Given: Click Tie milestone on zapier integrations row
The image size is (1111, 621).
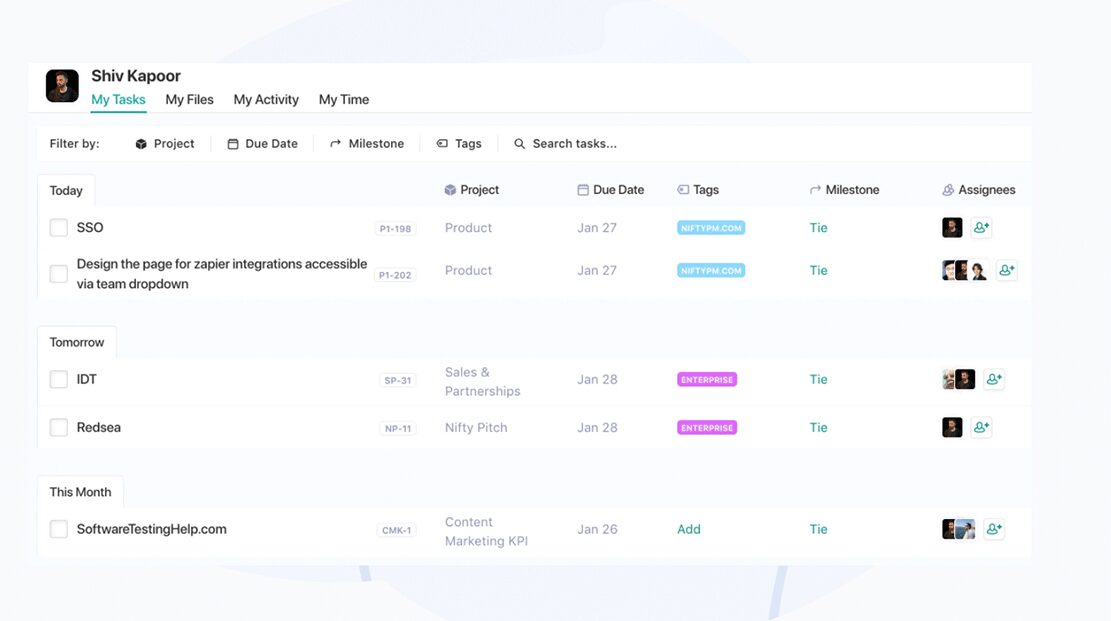Looking at the screenshot, I should pos(818,270).
